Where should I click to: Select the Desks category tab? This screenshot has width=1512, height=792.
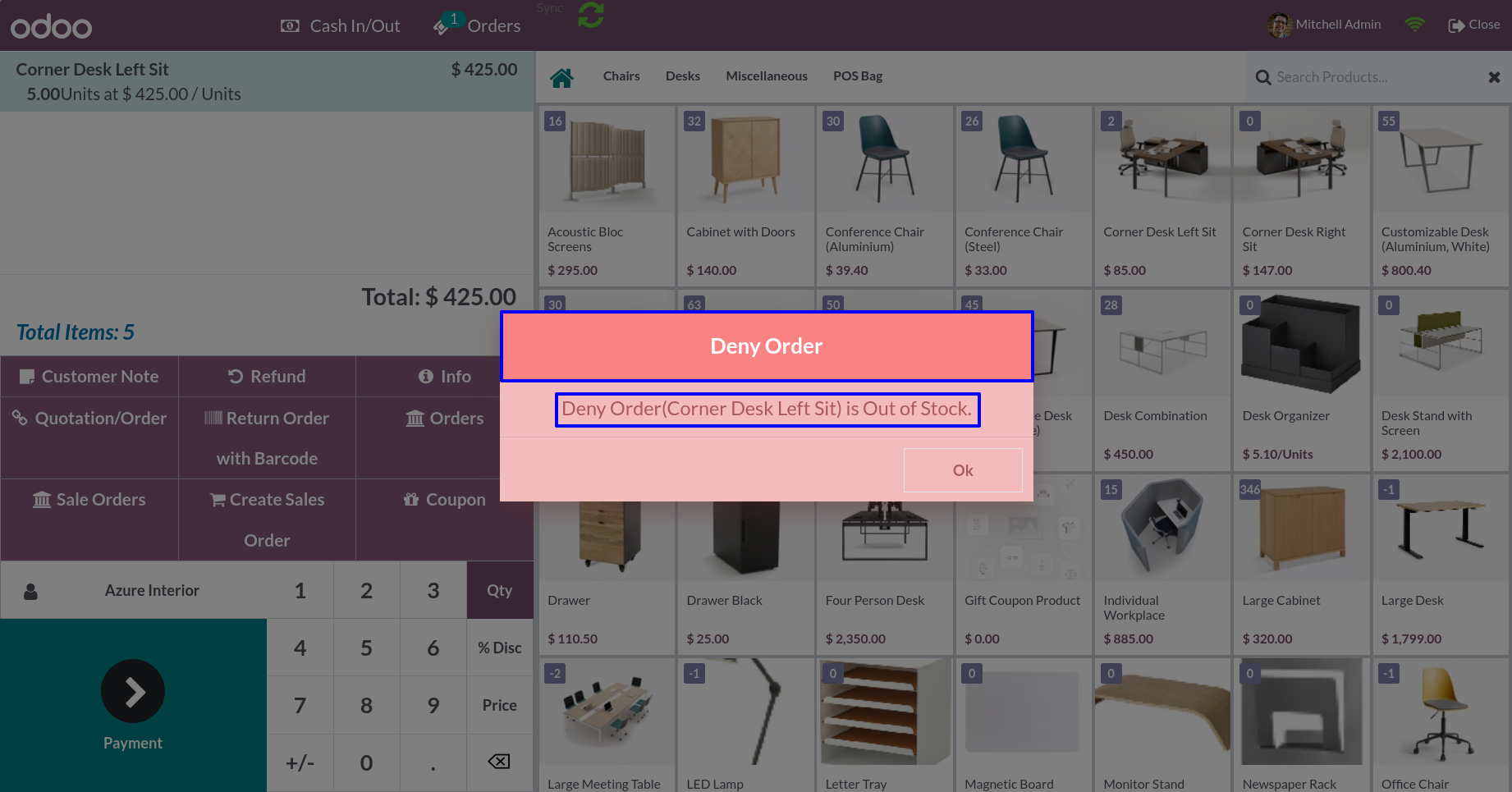click(x=683, y=76)
